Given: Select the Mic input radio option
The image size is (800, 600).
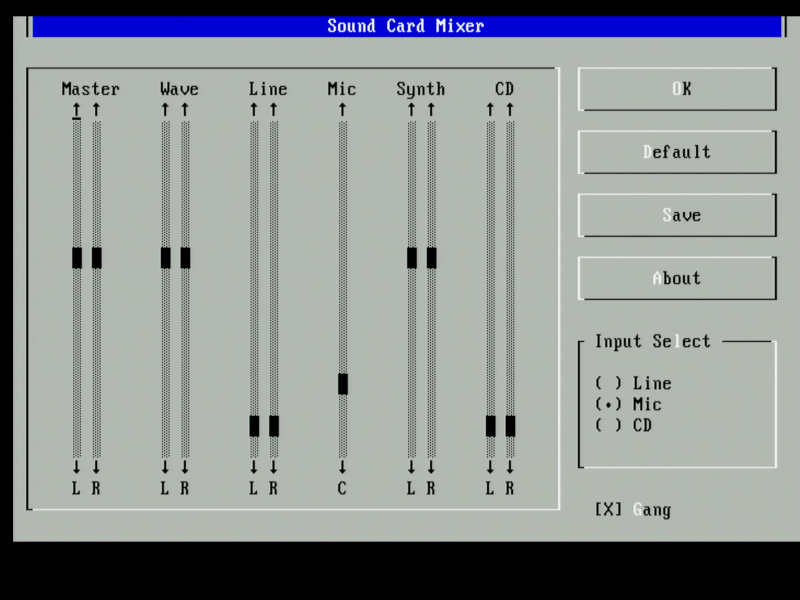Looking at the screenshot, I should tap(608, 404).
